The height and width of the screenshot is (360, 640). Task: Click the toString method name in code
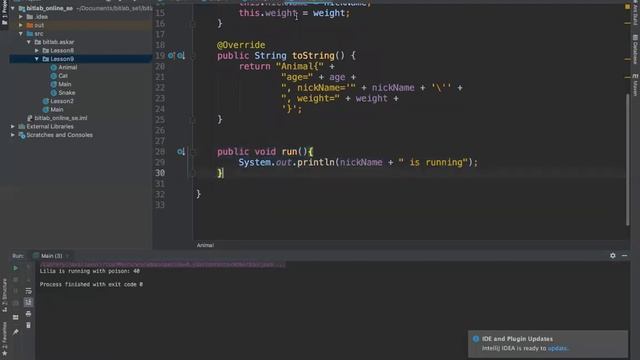(313, 56)
